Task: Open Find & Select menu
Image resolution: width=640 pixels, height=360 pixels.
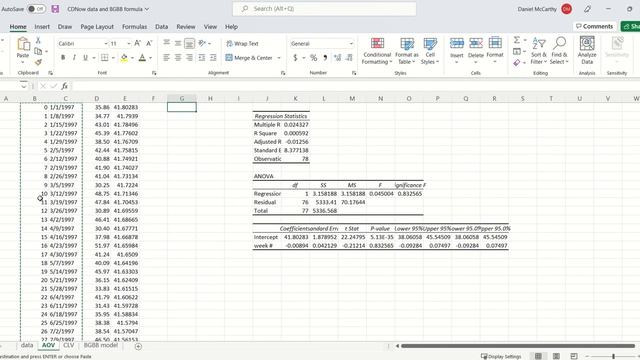Action: (559, 51)
